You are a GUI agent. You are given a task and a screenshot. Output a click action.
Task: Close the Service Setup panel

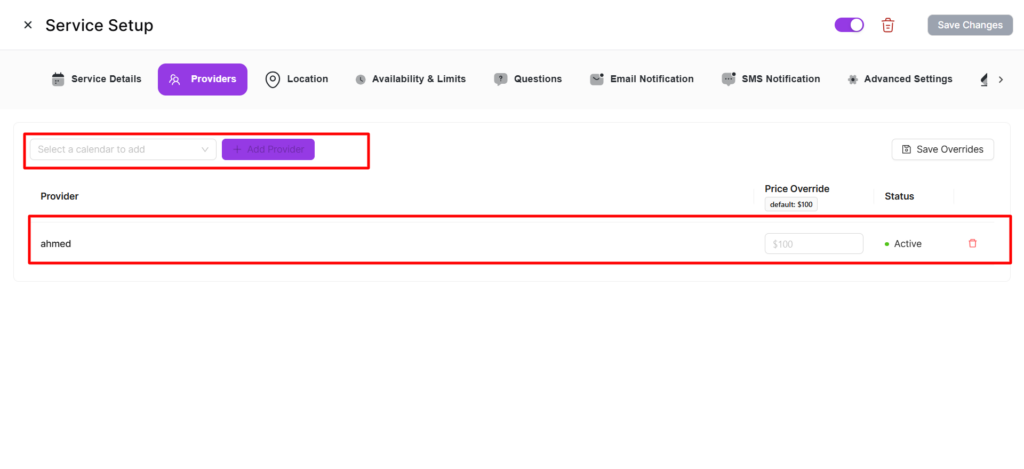(27, 25)
